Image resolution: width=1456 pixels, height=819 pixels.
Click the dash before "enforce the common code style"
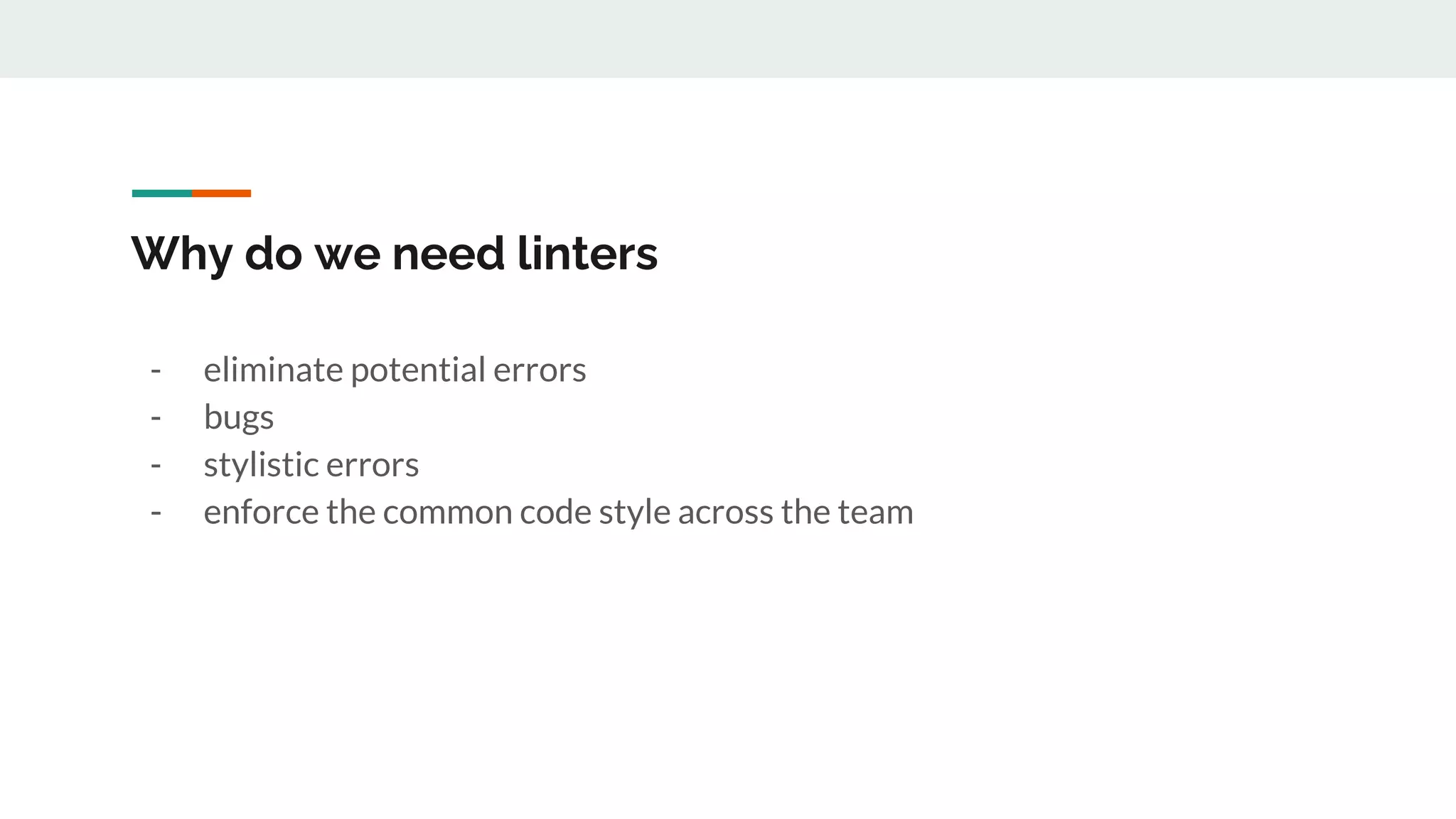[x=156, y=513]
